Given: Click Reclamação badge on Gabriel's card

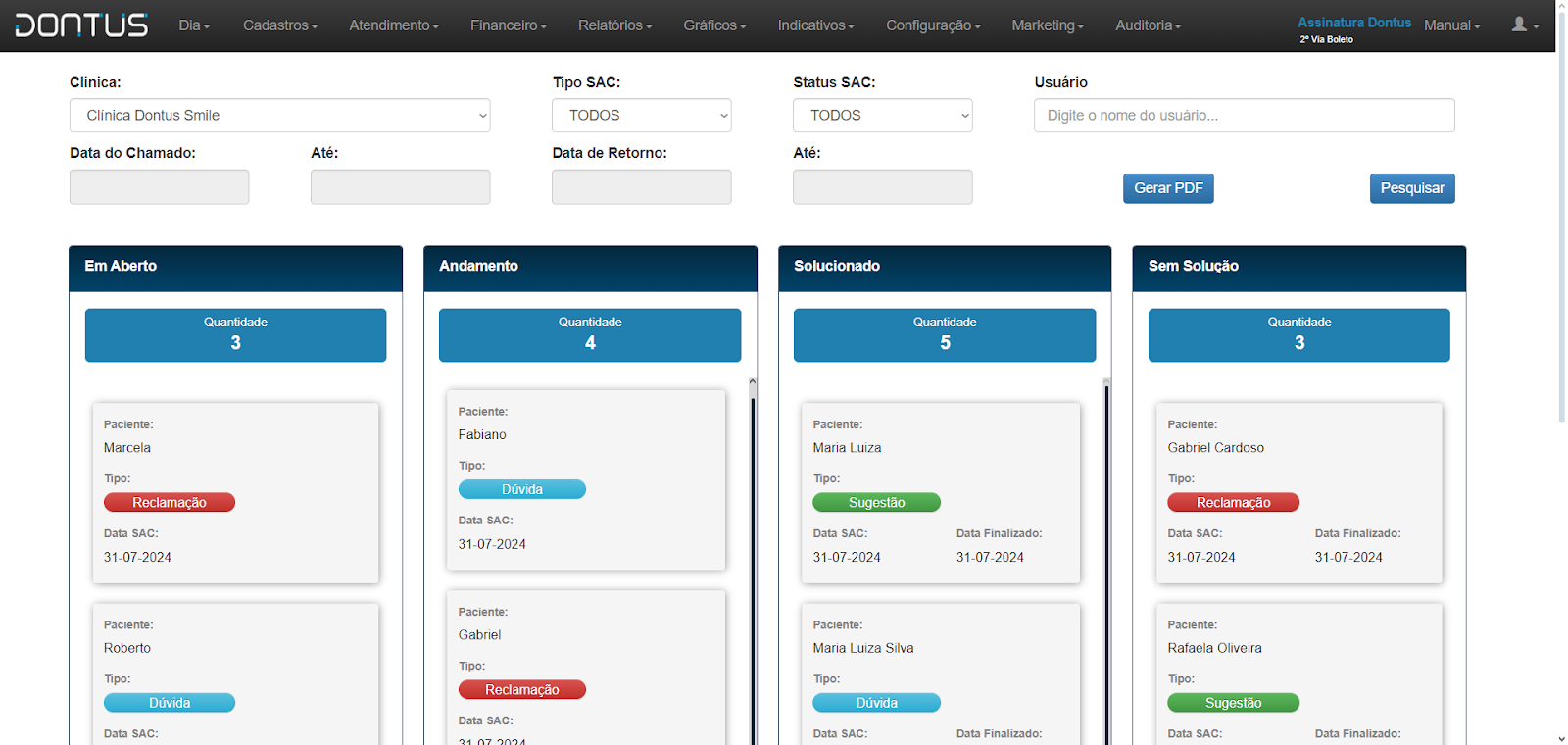Looking at the screenshot, I should 522,690.
